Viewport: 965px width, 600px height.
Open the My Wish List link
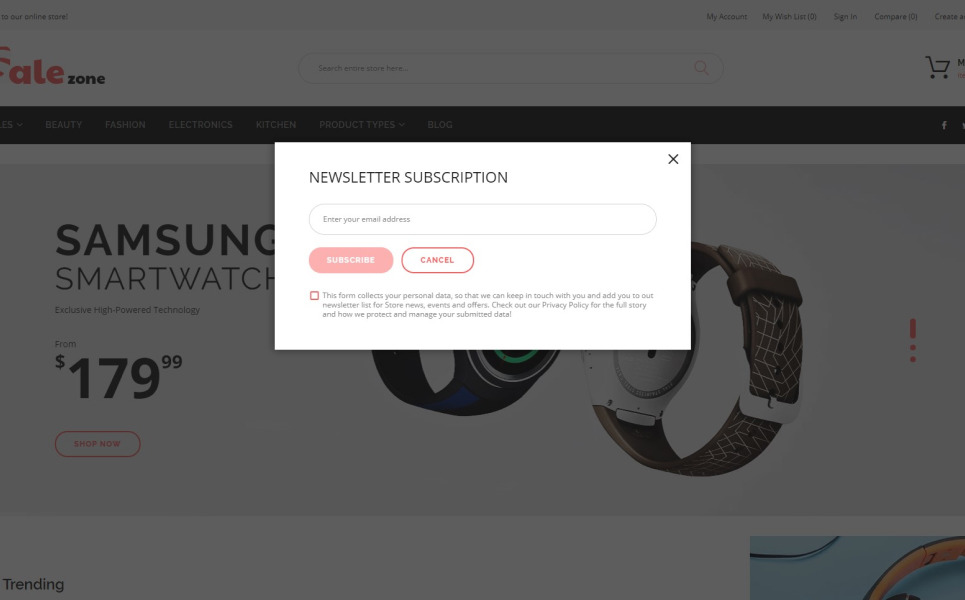pyautogui.click(x=789, y=17)
